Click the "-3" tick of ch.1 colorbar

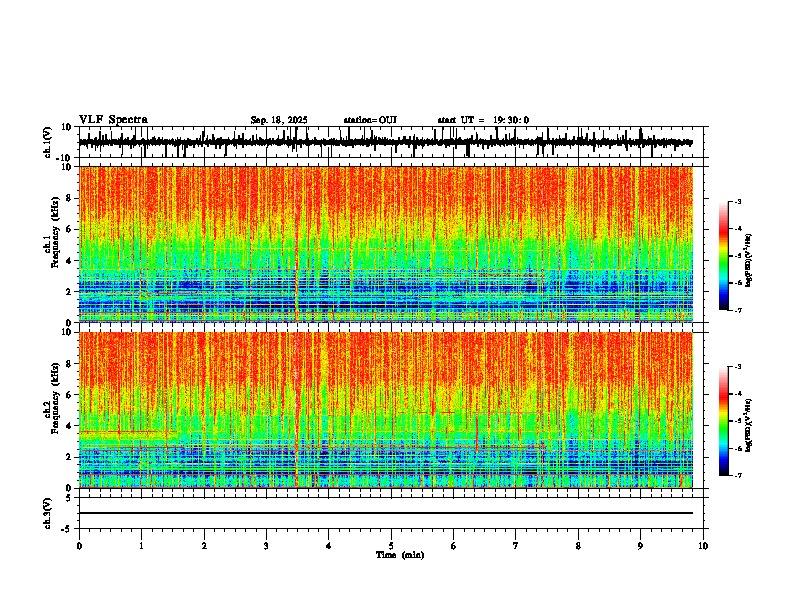738,201
